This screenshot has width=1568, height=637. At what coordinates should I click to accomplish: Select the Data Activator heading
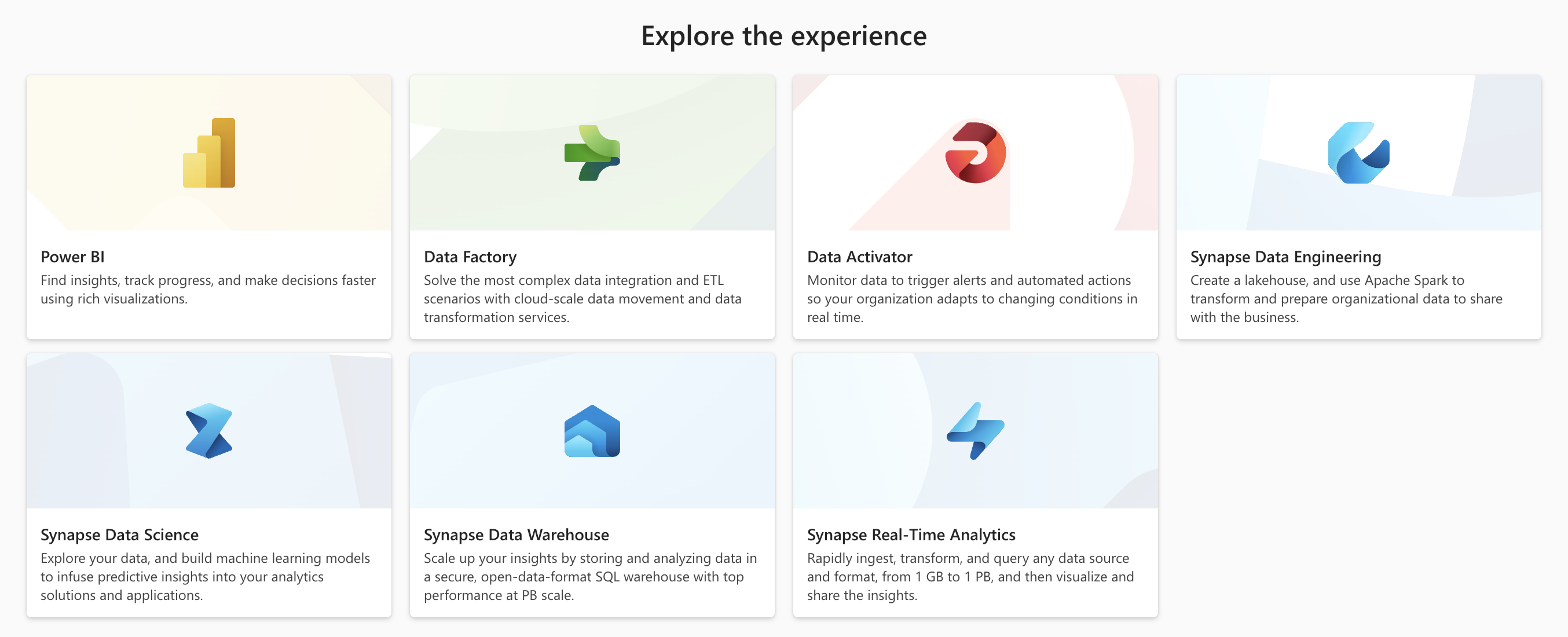tap(859, 257)
